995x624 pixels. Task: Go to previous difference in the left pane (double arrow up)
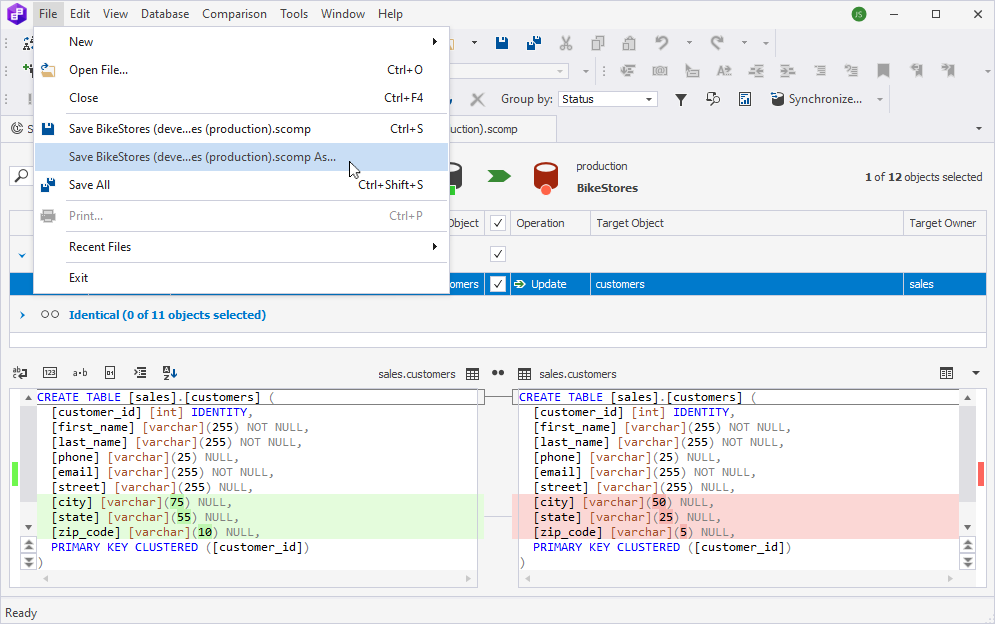pyautogui.click(x=29, y=545)
